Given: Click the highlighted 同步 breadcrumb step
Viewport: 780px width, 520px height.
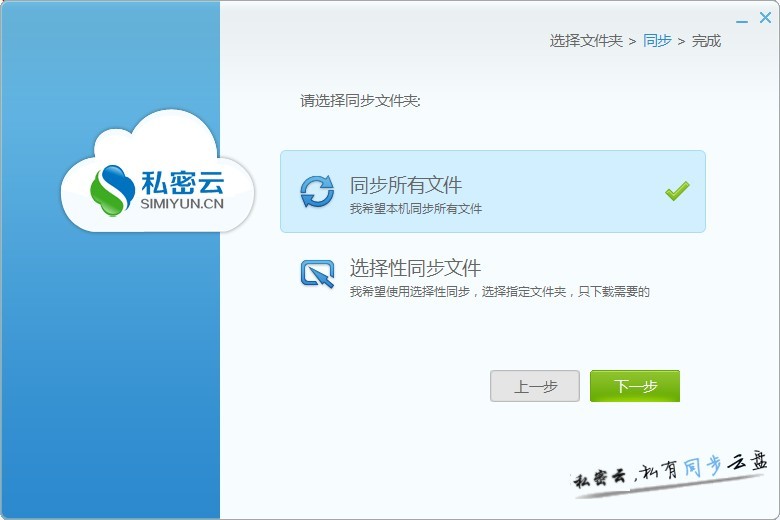Looking at the screenshot, I should (x=657, y=41).
